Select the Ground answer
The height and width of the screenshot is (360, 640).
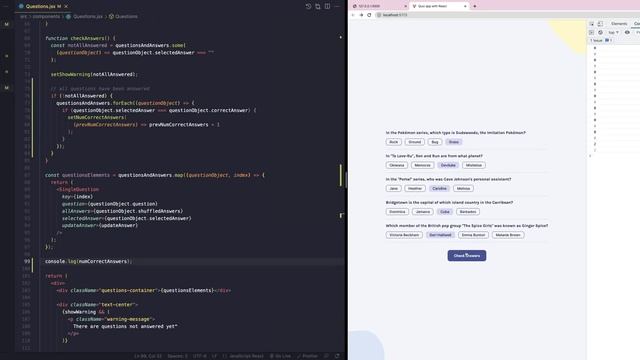click(414, 142)
